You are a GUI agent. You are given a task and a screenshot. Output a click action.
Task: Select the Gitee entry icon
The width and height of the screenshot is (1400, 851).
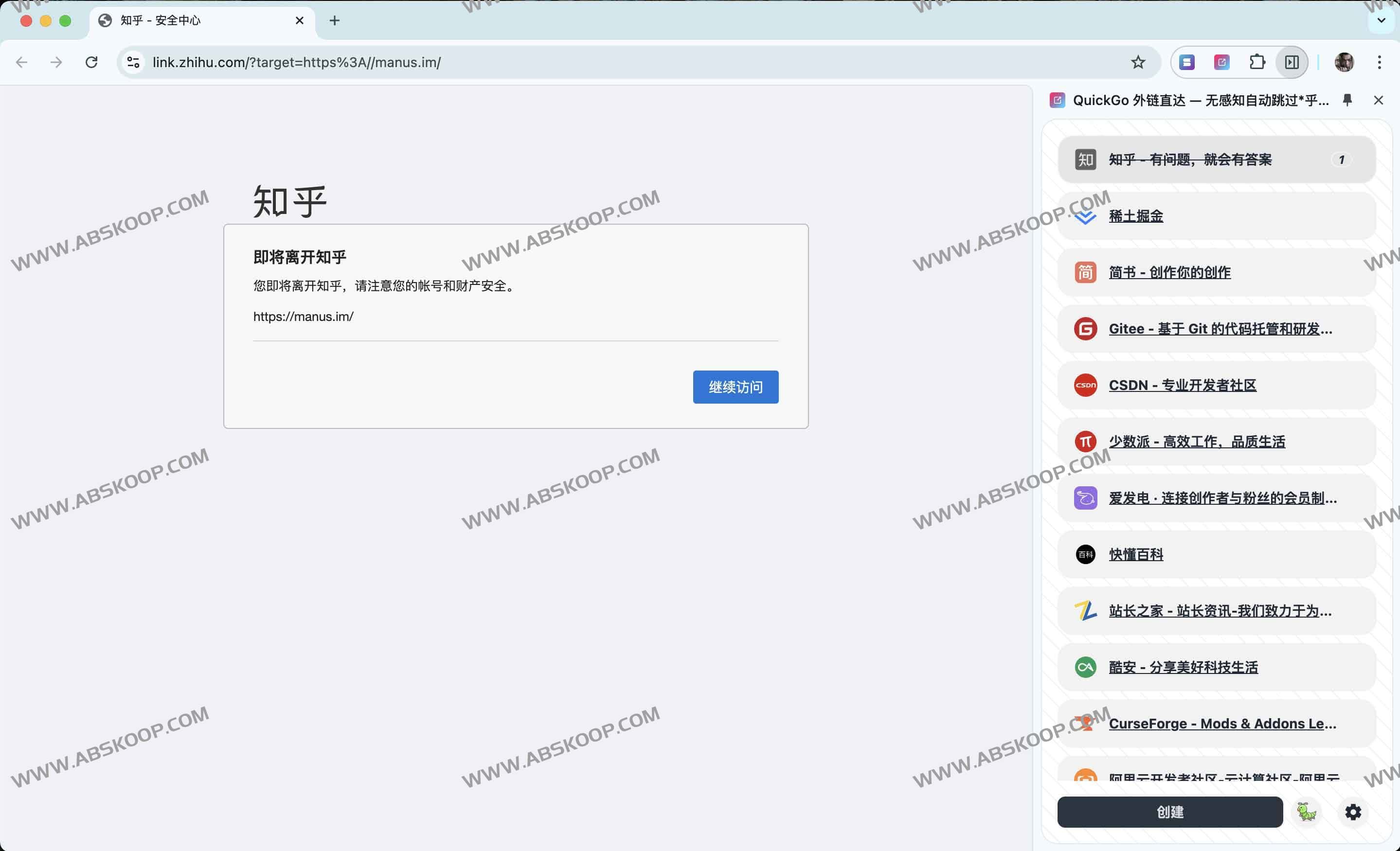[x=1085, y=328]
